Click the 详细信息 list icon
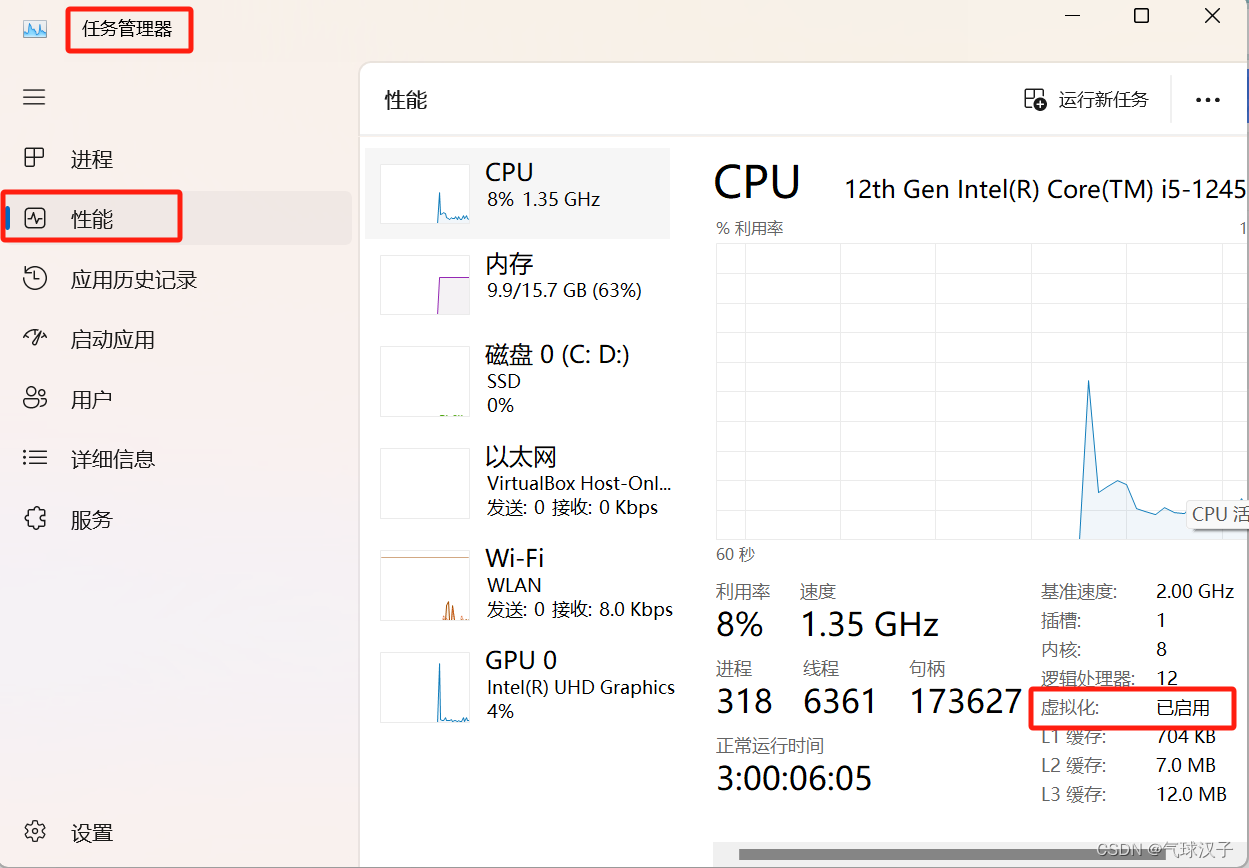The image size is (1249, 868). [35, 458]
